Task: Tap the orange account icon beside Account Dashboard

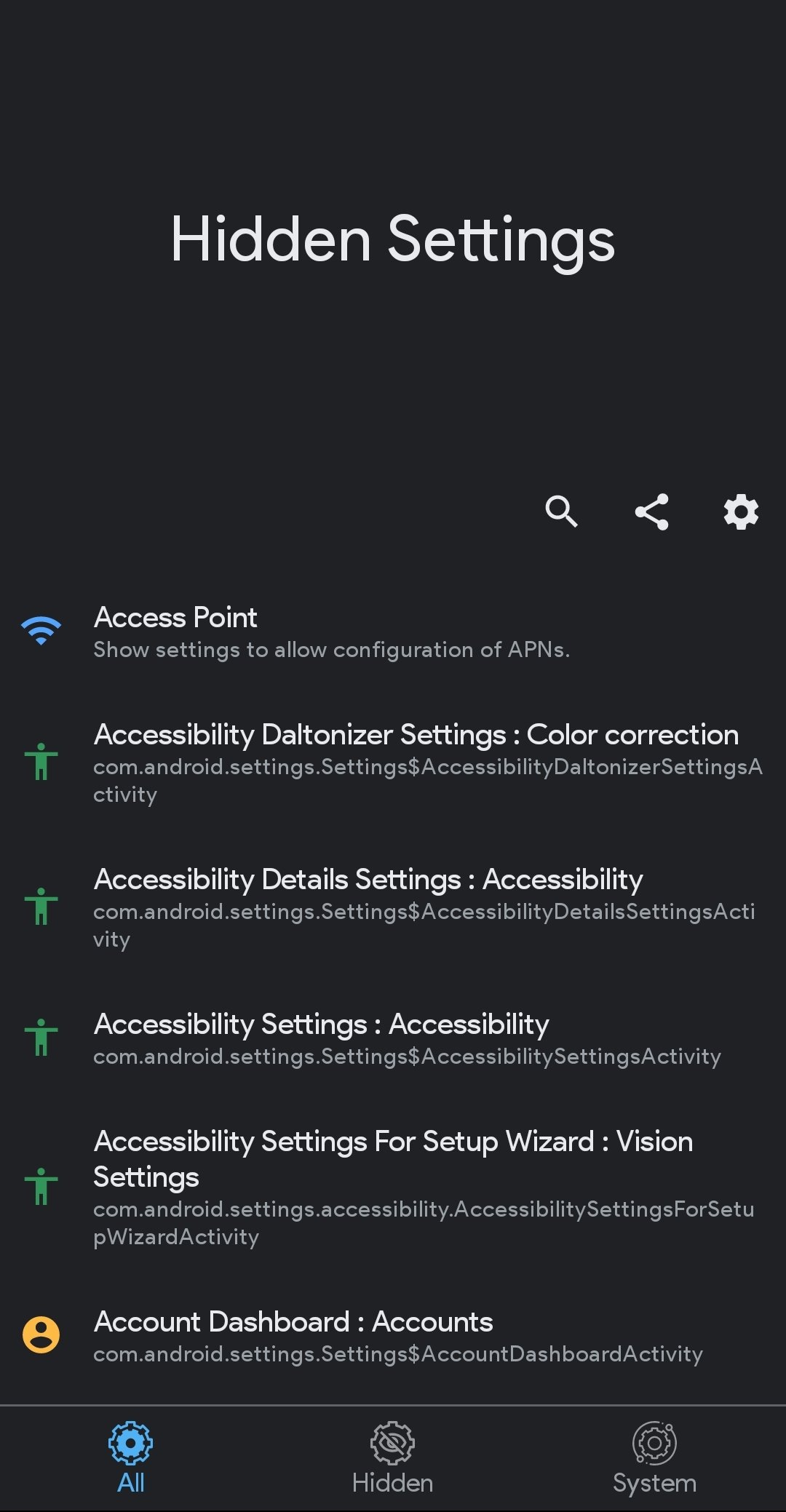Action: (x=41, y=1335)
